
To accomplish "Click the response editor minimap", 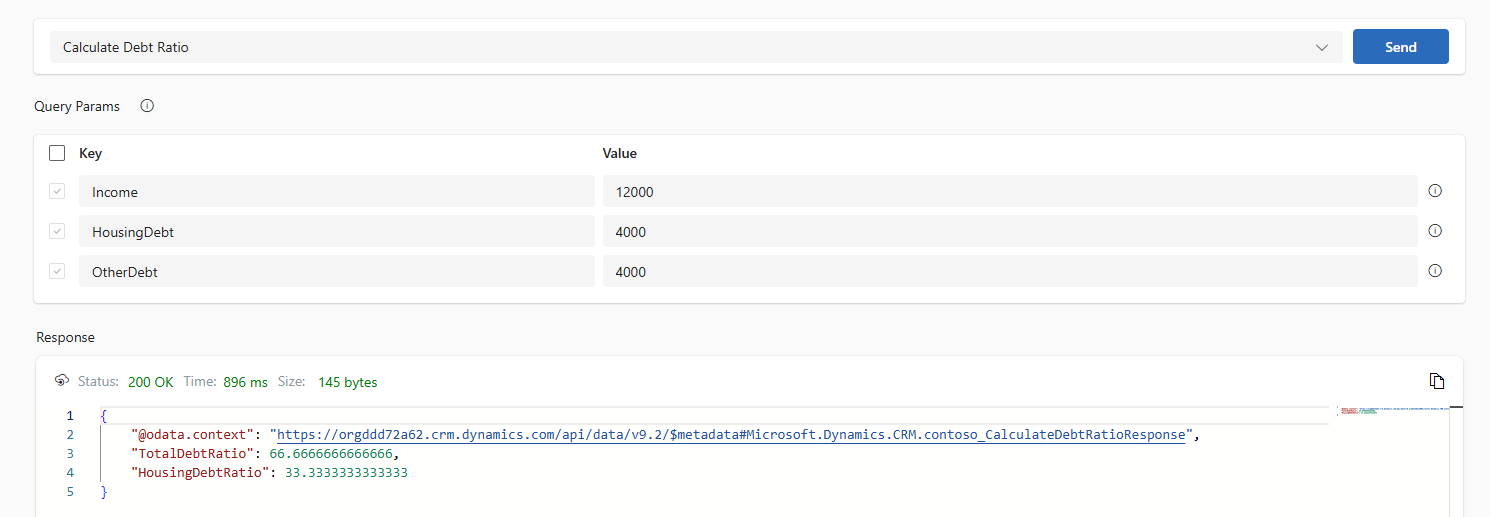I will pos(1390,411).
